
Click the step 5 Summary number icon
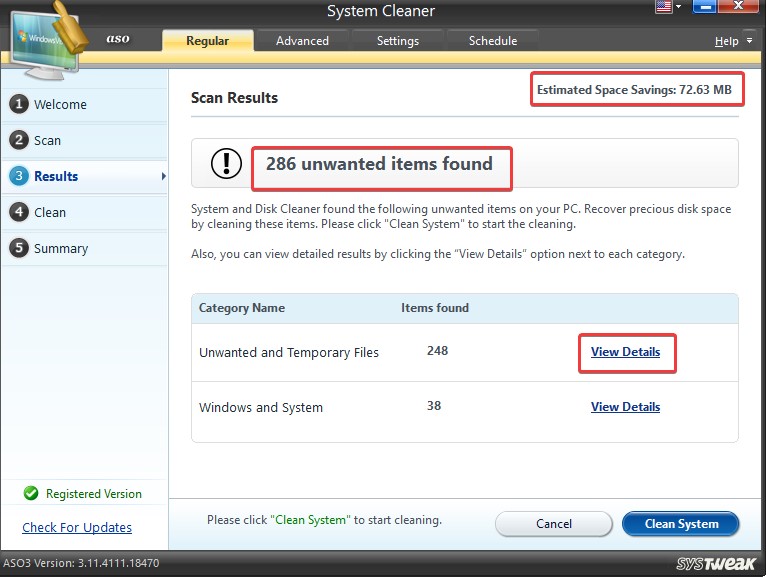(x=18, y=248)
